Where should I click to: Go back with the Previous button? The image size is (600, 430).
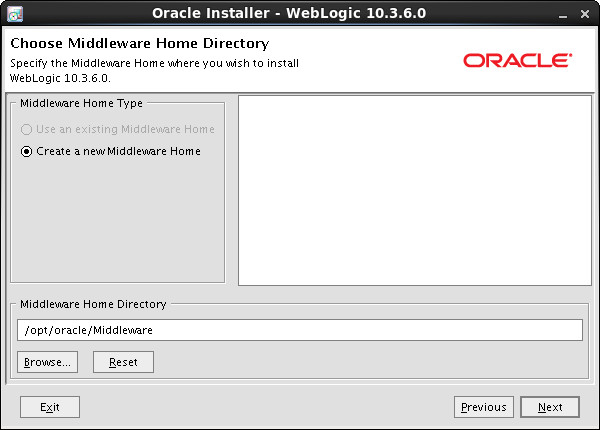coord(484,407)
